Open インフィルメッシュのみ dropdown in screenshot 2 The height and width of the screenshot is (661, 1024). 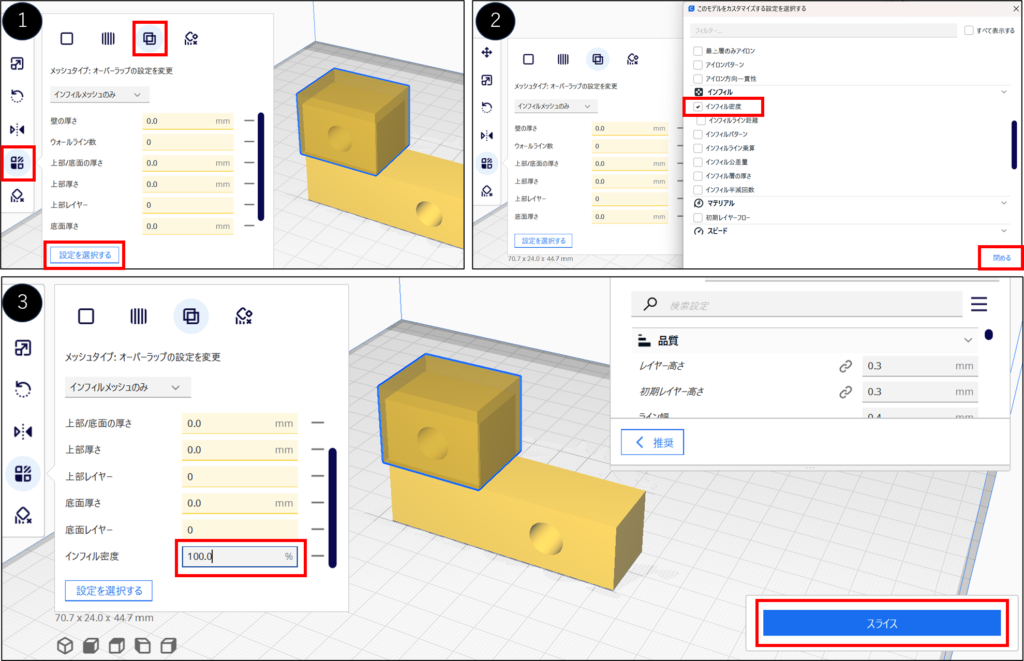tap(554, 106)
